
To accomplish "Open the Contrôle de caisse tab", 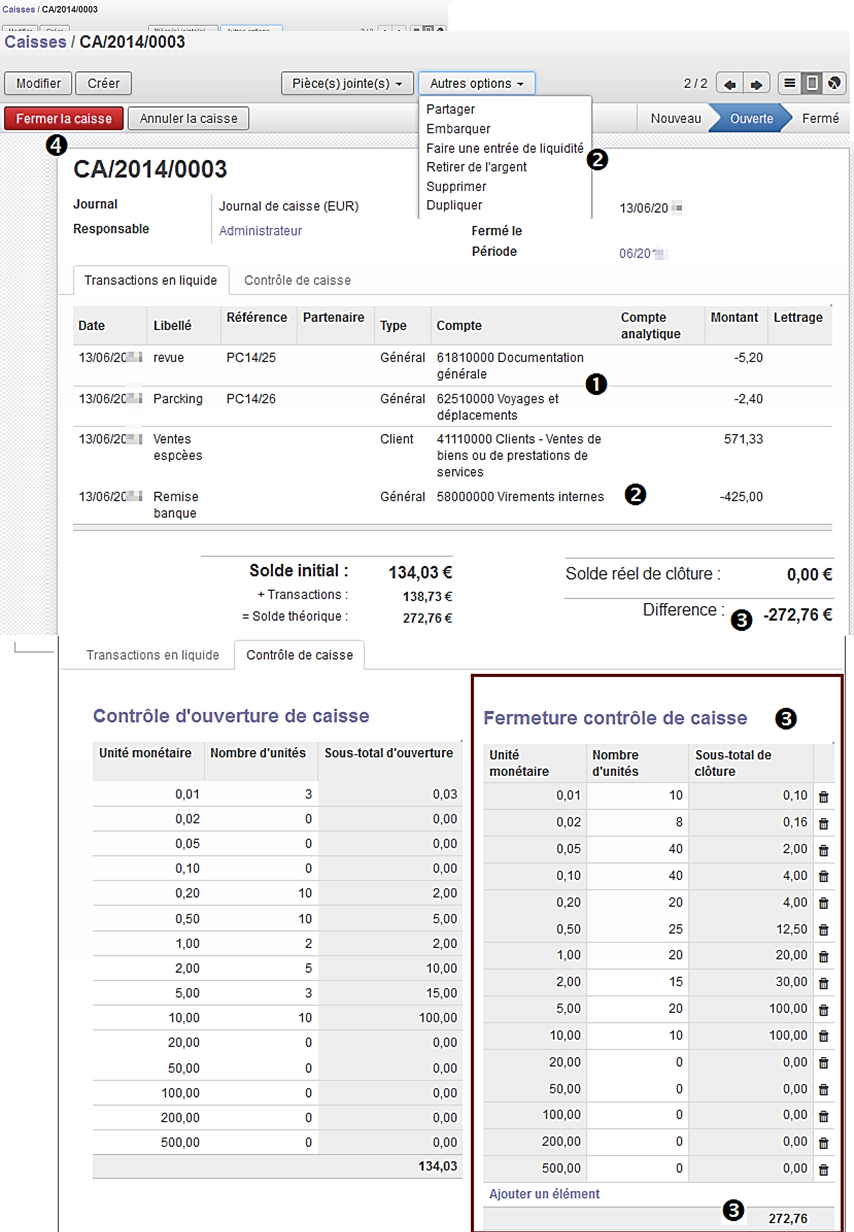I will [x=297, y=281].
